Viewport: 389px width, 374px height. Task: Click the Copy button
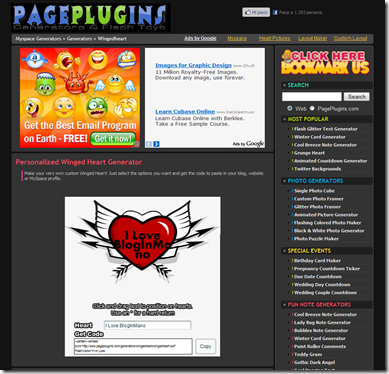(x=205, y=346)
